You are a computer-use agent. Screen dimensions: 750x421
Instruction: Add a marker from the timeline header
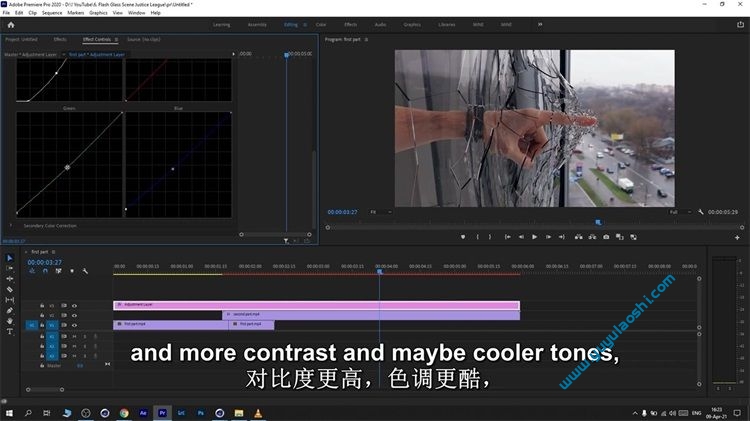[x=72, y=271]
